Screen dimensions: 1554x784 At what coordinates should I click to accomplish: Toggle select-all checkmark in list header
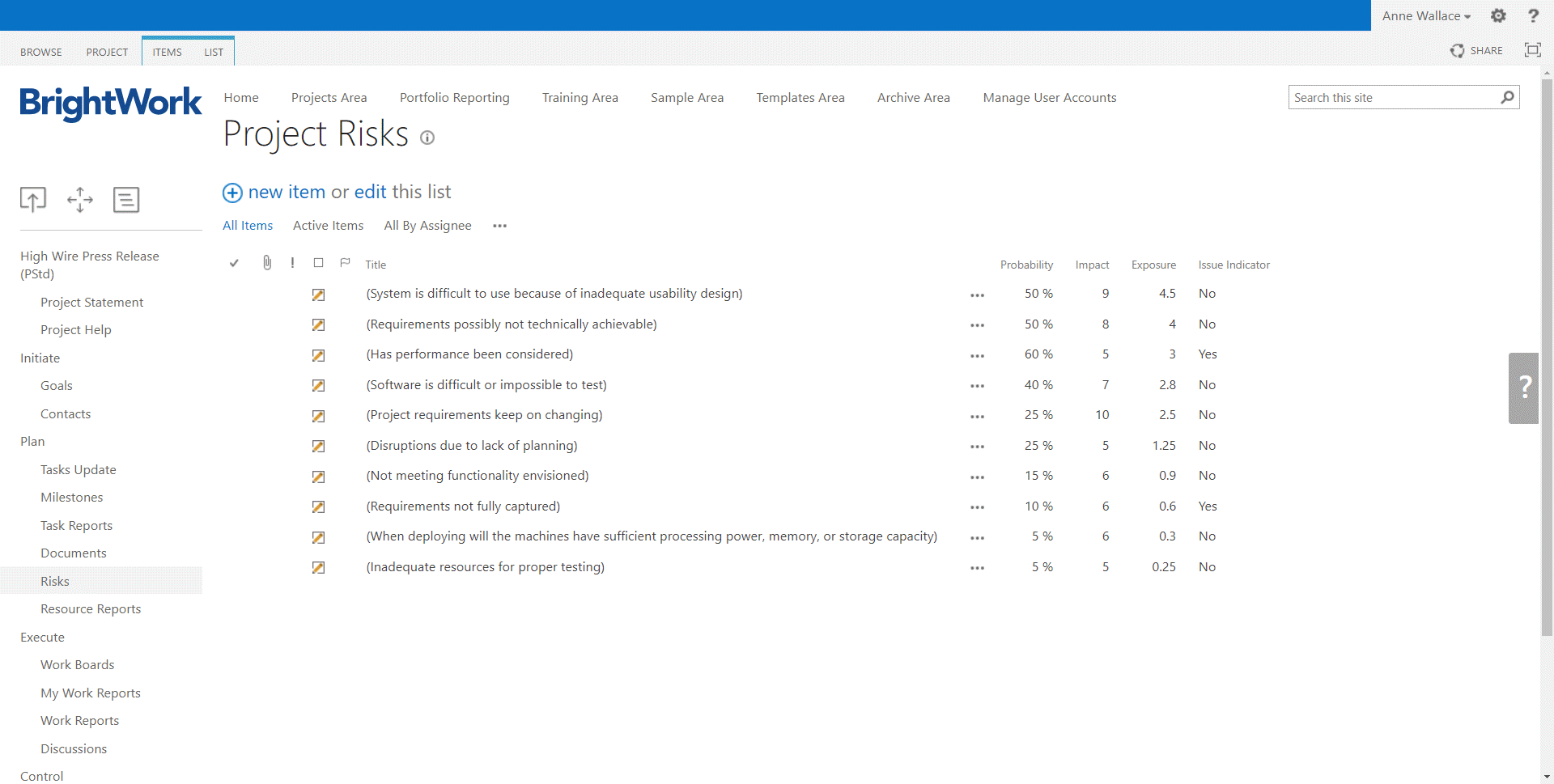pyautogui.click(x=234, y=263)
